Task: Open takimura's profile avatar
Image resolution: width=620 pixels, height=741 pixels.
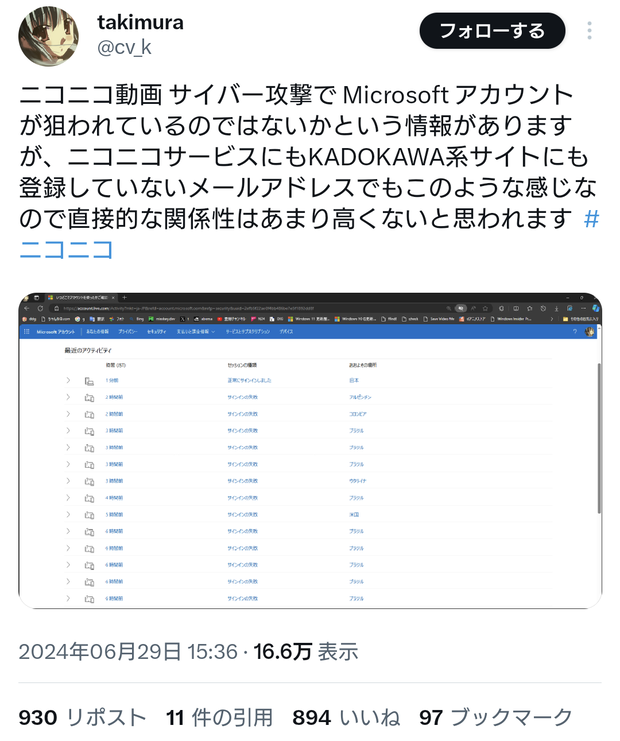Action: click(49, 36)
